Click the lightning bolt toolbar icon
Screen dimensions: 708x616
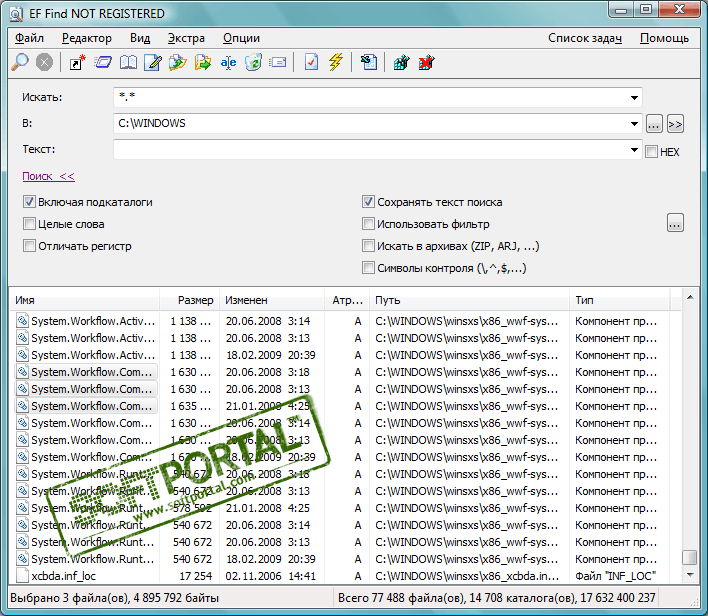[336, 62]
